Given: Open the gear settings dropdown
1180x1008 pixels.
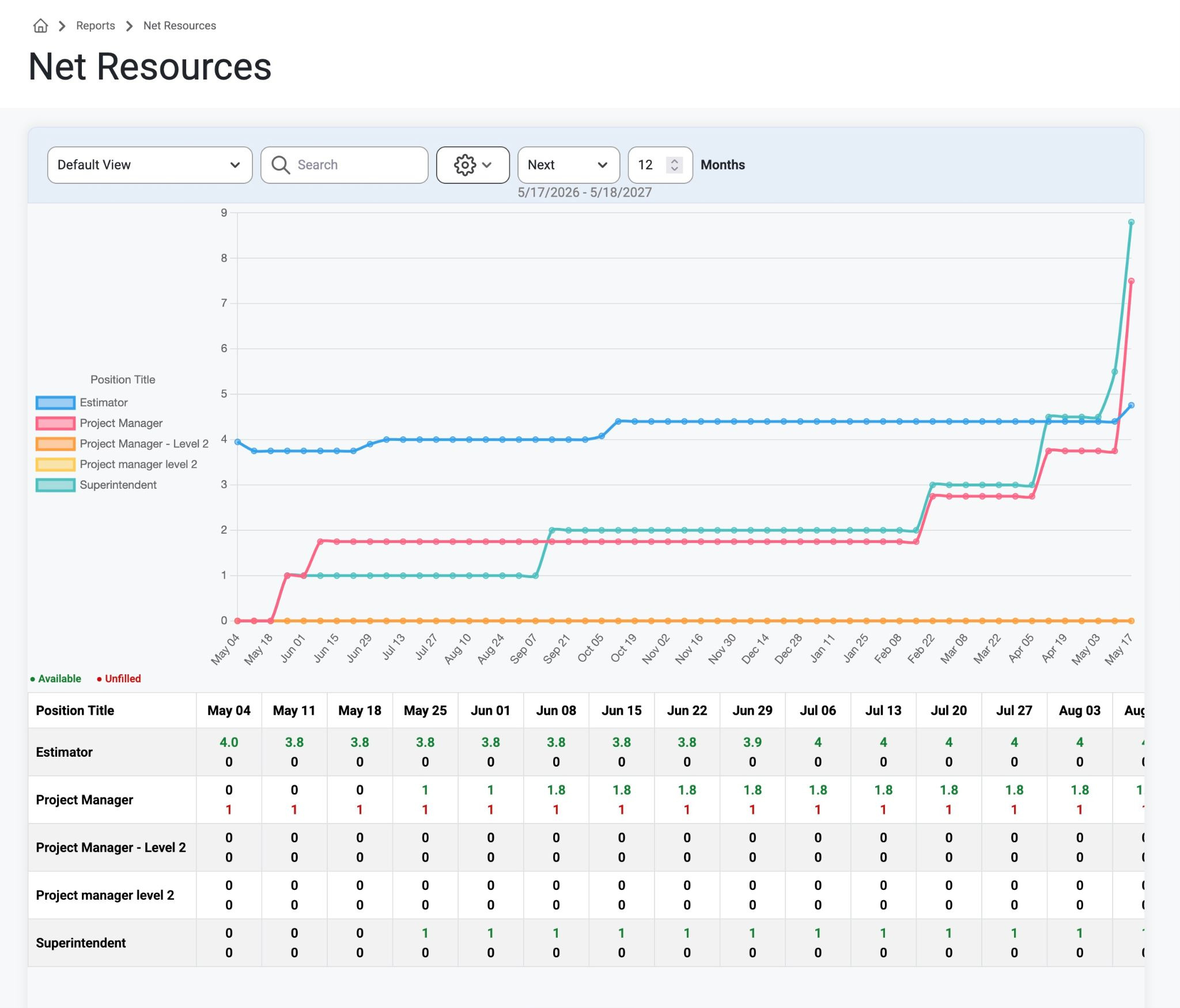Looking at the screenshot, I should [472, 165].
